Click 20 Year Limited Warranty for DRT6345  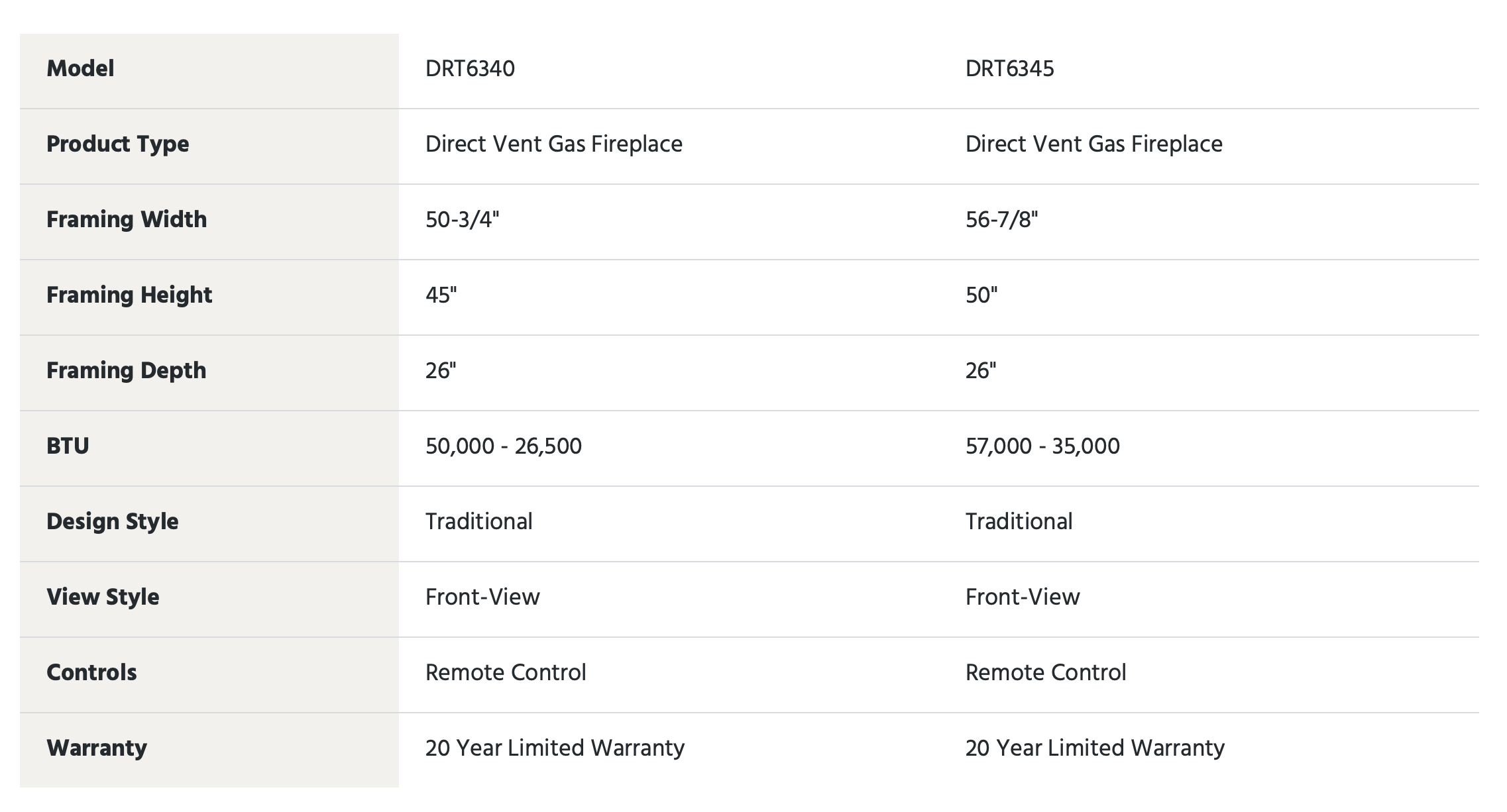pos(1095,748)
